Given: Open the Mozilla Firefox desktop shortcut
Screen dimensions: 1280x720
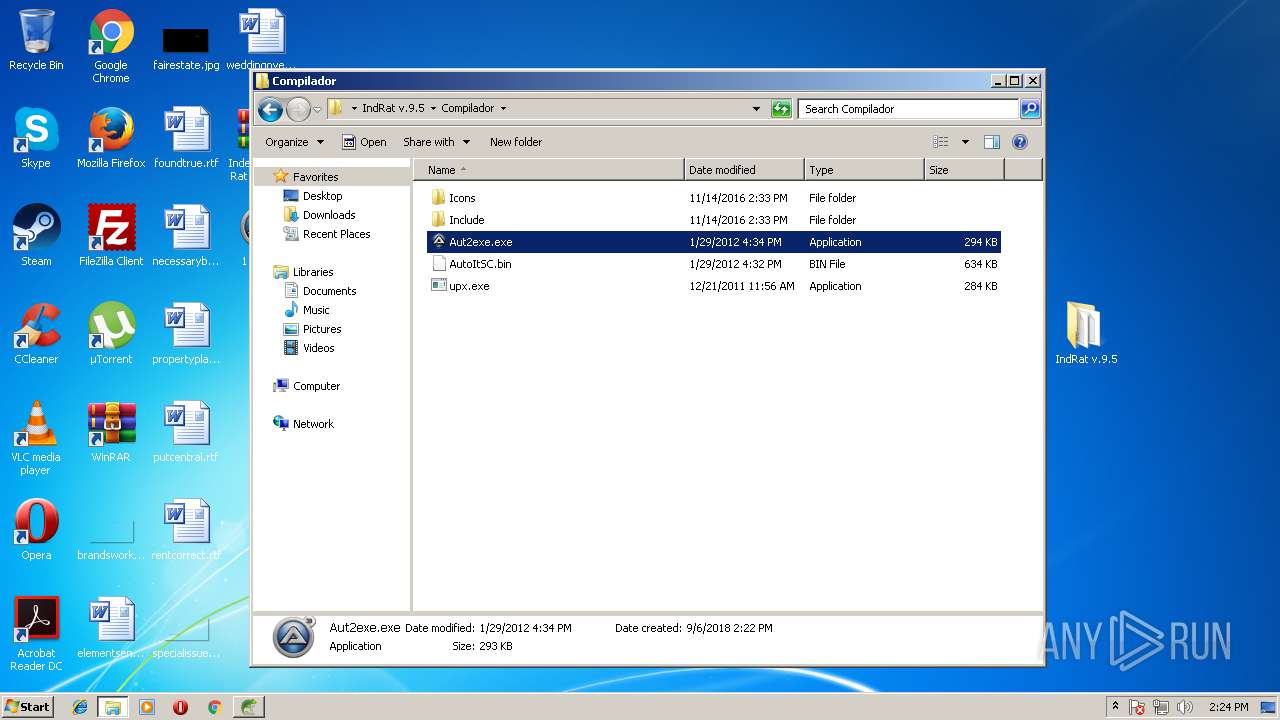Looking at the screenshot, I should click(x=111, y=138).
